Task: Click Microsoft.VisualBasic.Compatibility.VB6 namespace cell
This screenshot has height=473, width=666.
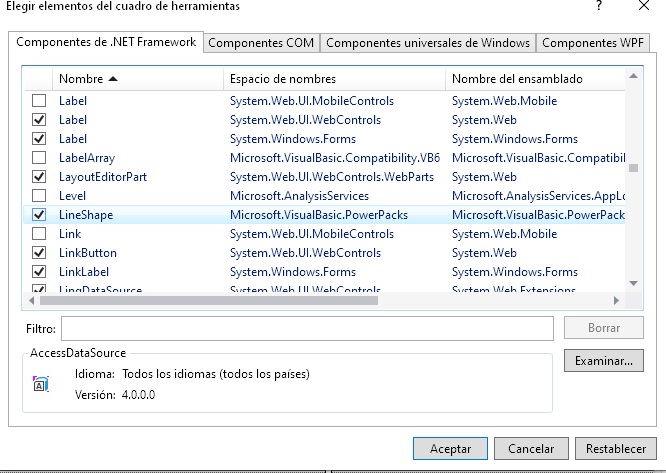Action: click(335, 158)
